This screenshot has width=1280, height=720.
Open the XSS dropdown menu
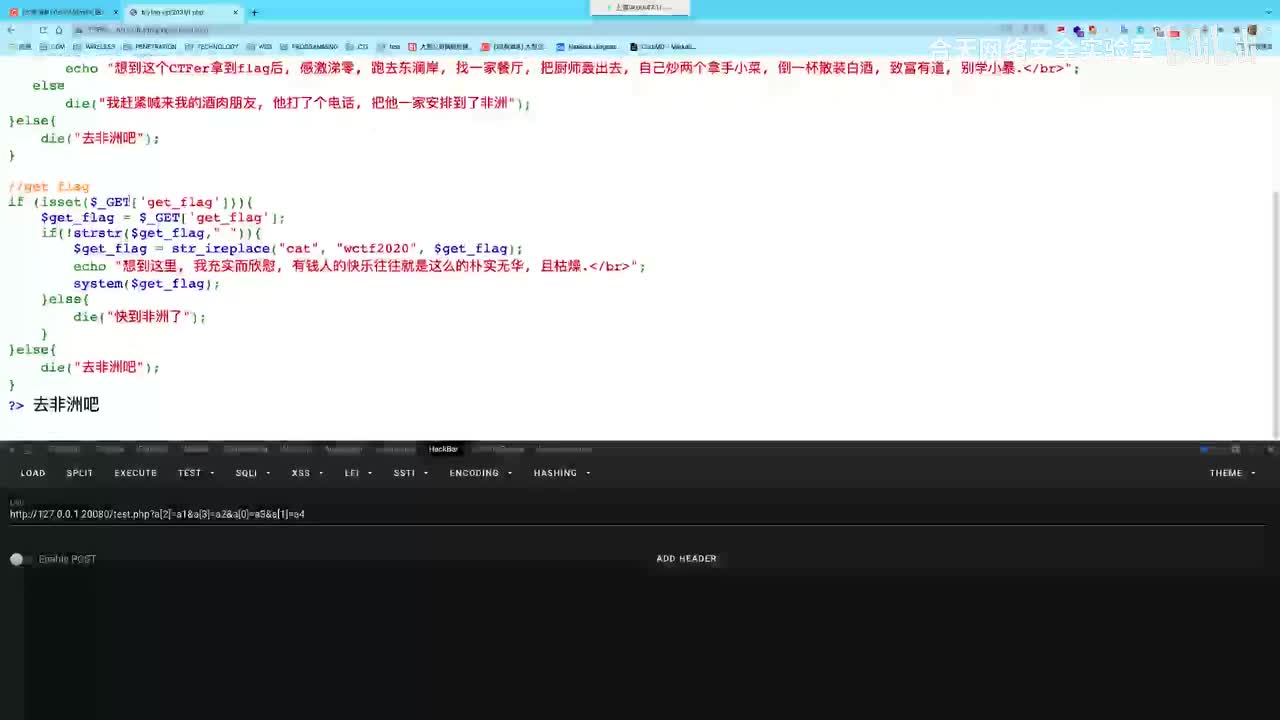307,473
